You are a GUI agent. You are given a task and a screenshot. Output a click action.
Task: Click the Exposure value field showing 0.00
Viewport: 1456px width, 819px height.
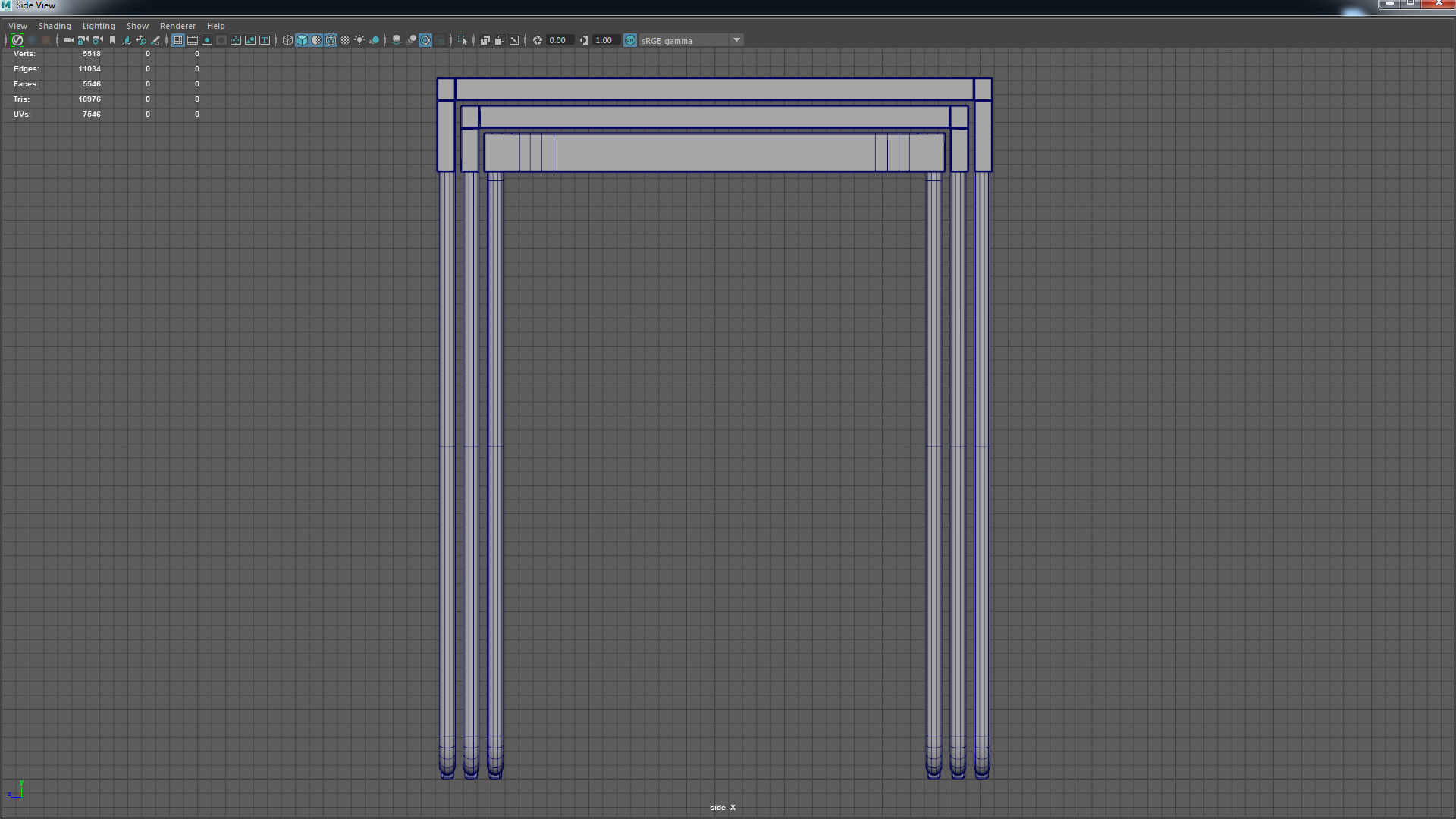point(558,40)
